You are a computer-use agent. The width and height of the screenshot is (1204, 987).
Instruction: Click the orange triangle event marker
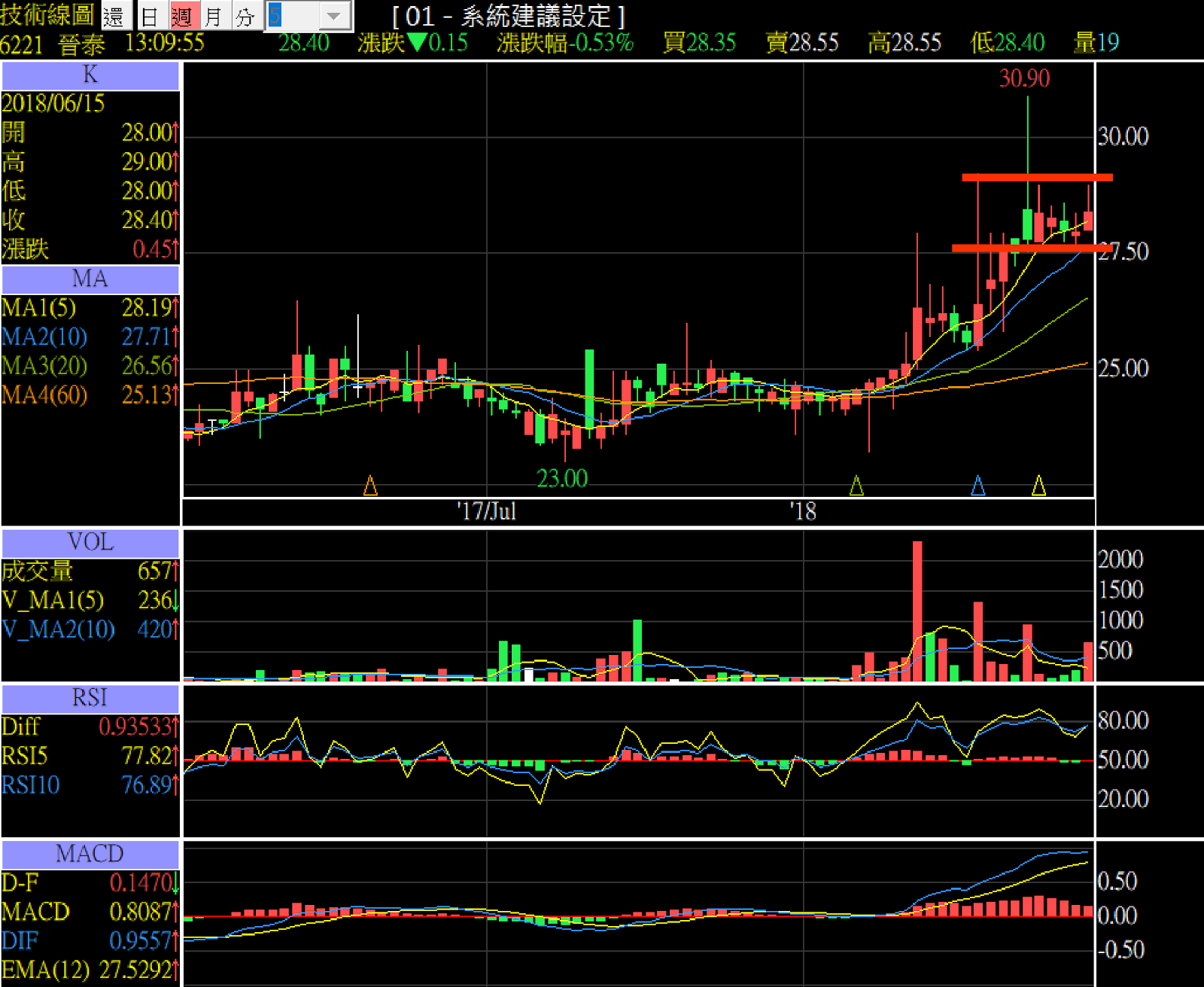370,486
